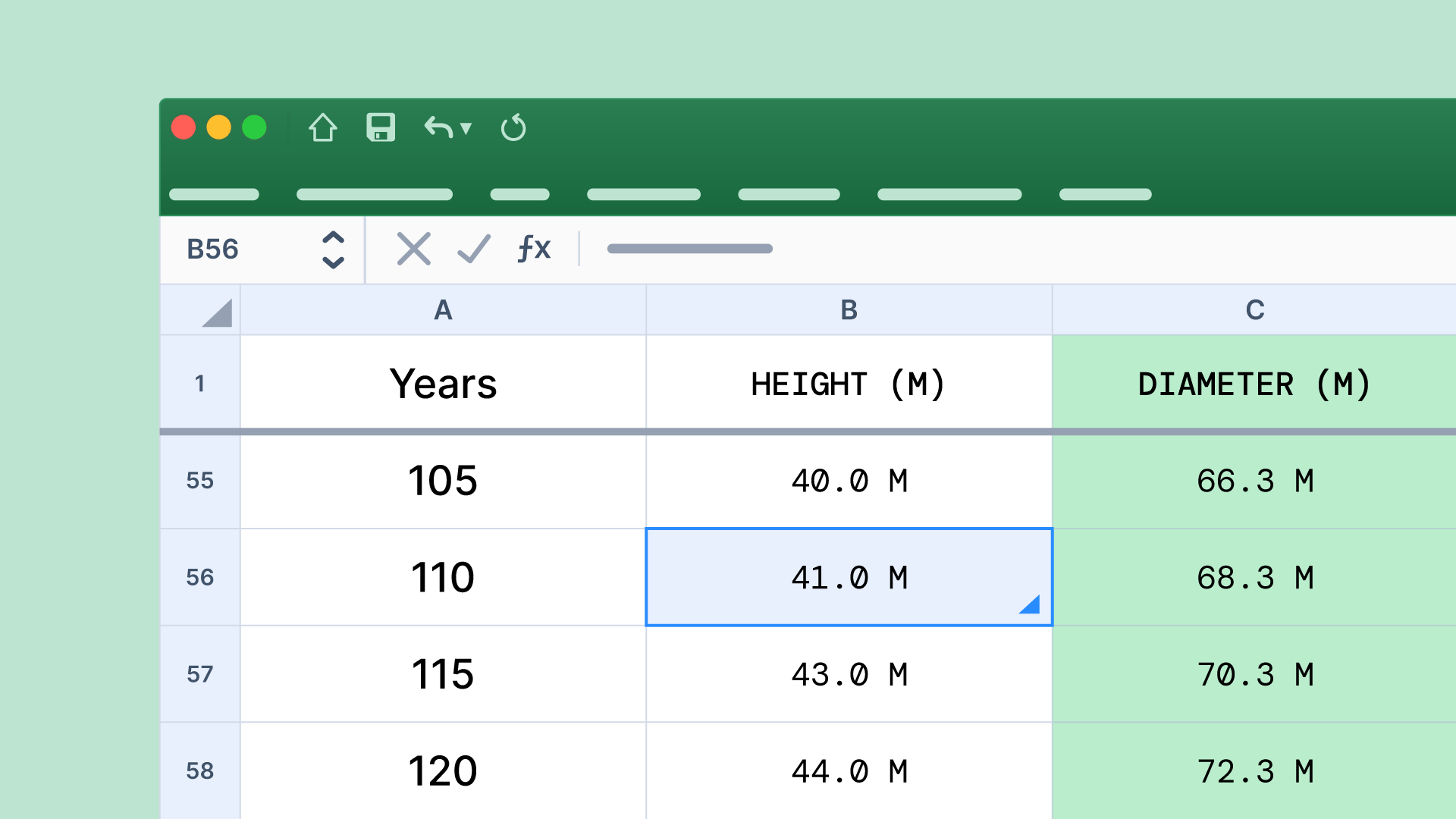Screen dimensions: 1456x819
Task: Cancel formula entry with X icon
Action: click(x=413, y=249)
